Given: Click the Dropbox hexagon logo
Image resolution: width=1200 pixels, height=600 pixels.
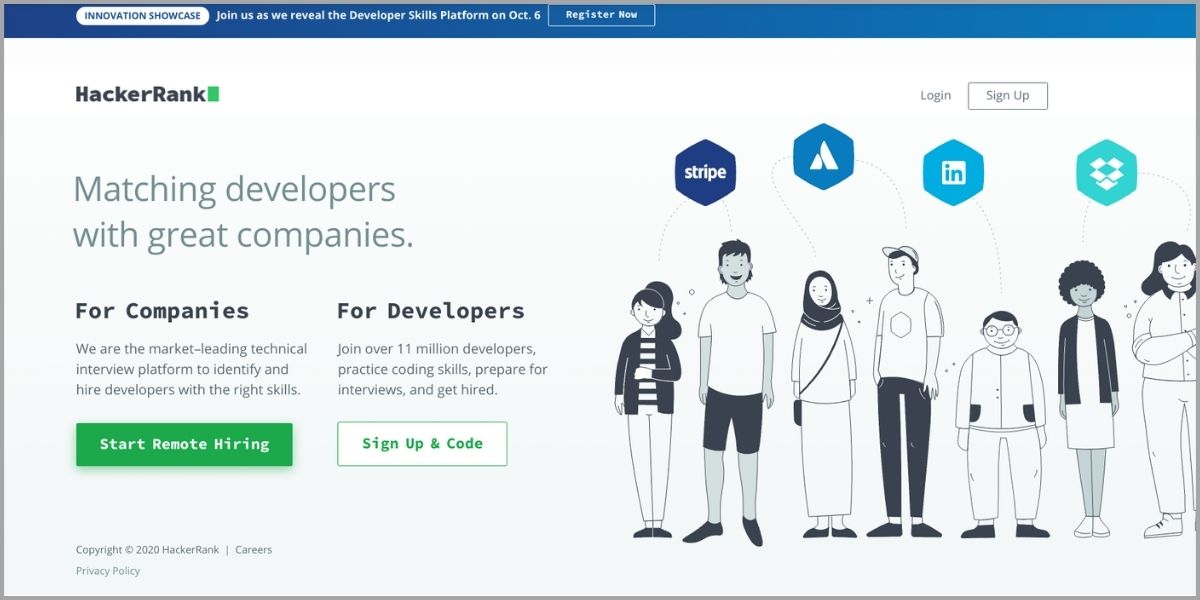Looking at the screenshot, I should pos(1106,173).
